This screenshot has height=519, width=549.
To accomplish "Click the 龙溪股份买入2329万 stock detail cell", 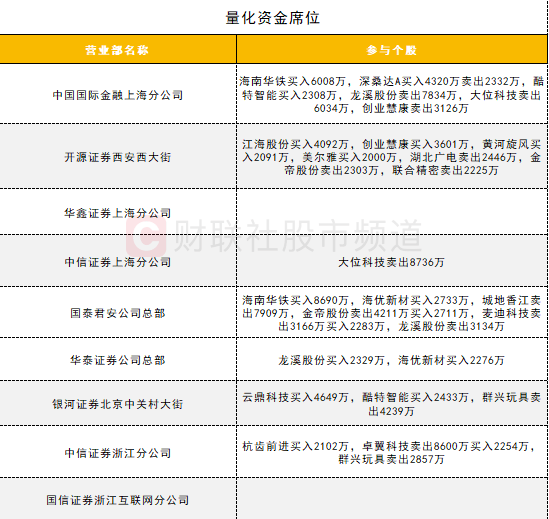I will click(x=391, y=360).
